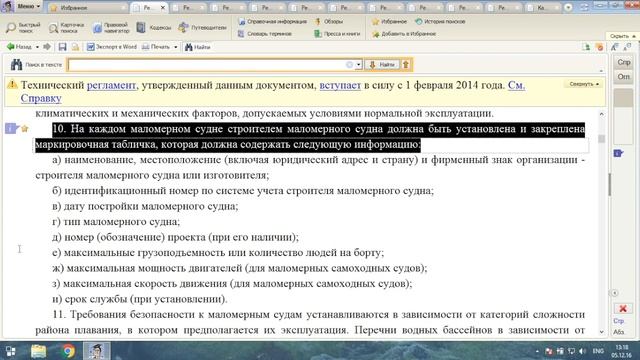Screen dimensions: 640x360
Task: Click the blue info flag beside paragraph 10
Action: pyautogui.click(x=11, y=129)
